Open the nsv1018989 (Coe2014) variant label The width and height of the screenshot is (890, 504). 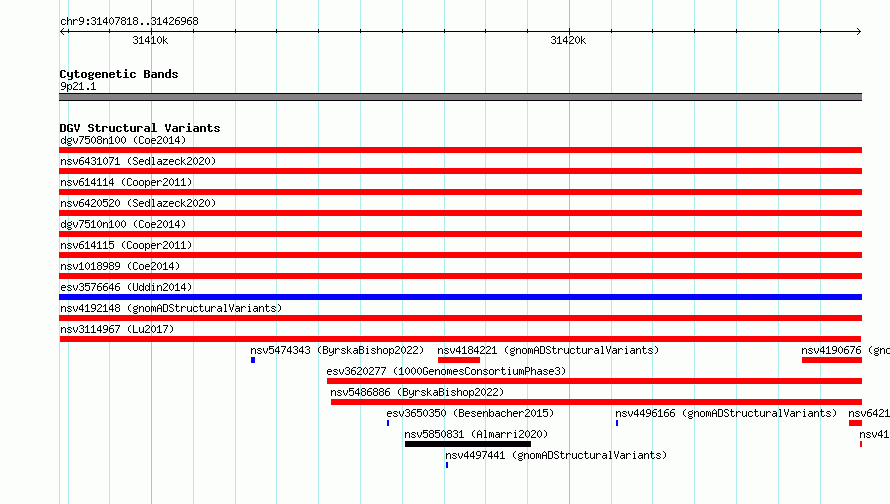click(120, 266)
